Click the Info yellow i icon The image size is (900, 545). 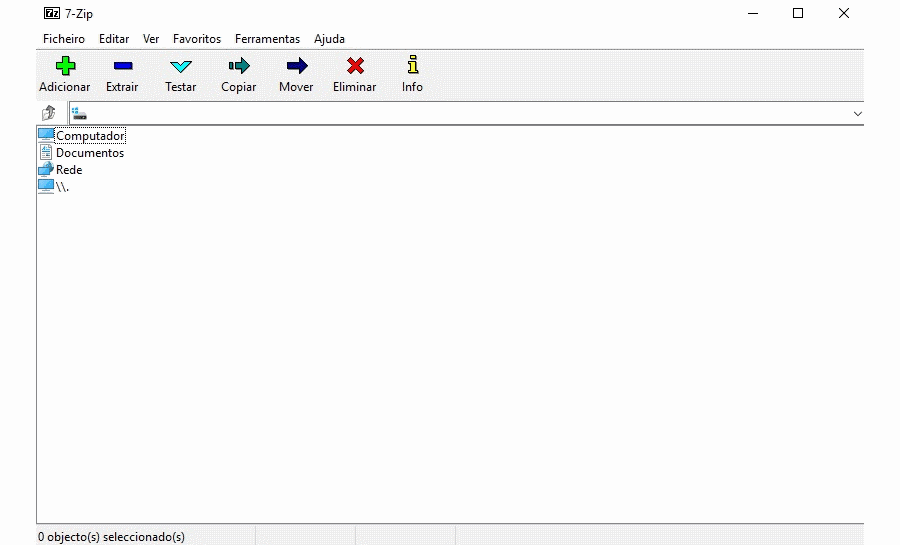[413, 65]
